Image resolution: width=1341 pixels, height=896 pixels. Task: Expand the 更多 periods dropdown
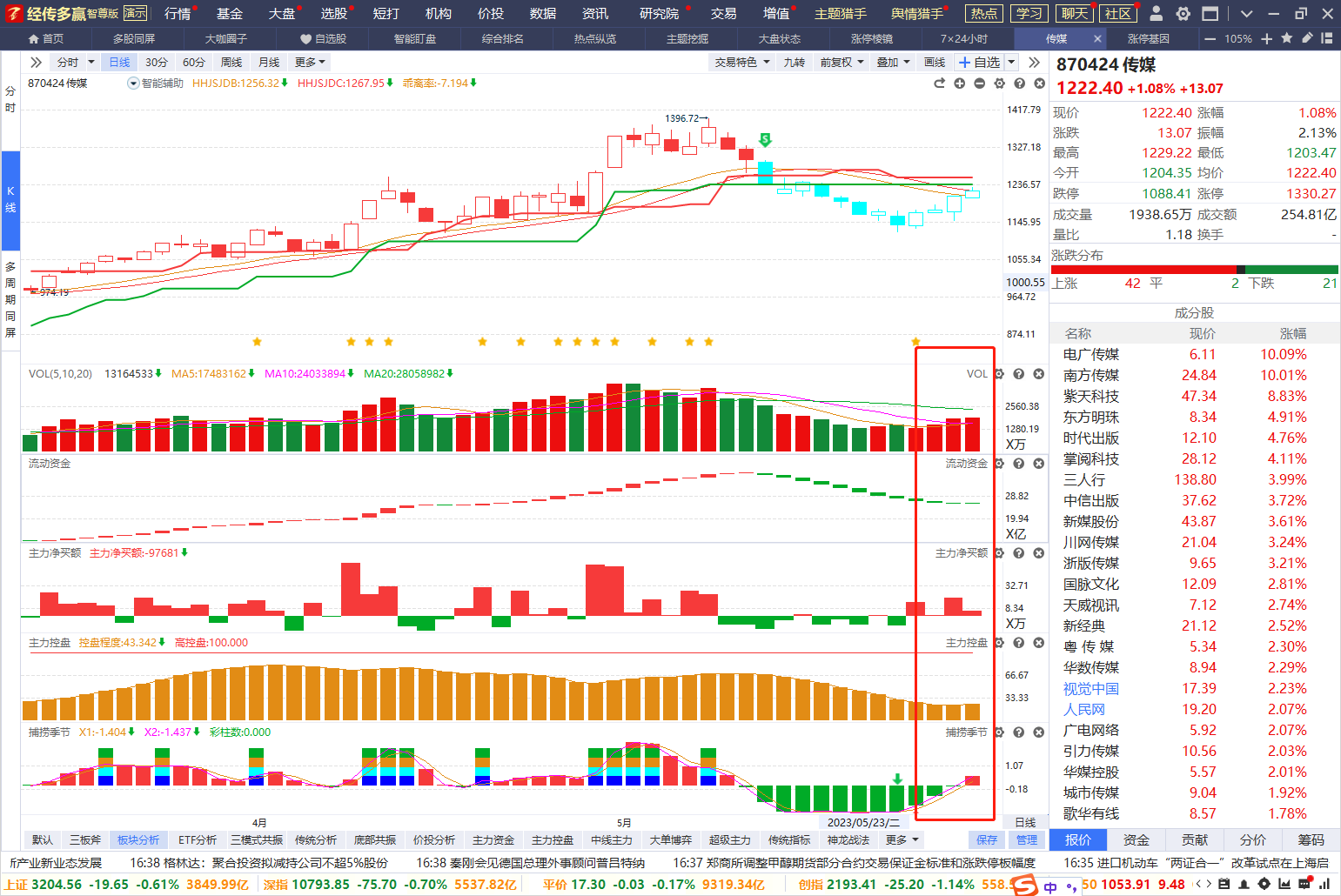[310, 63]
